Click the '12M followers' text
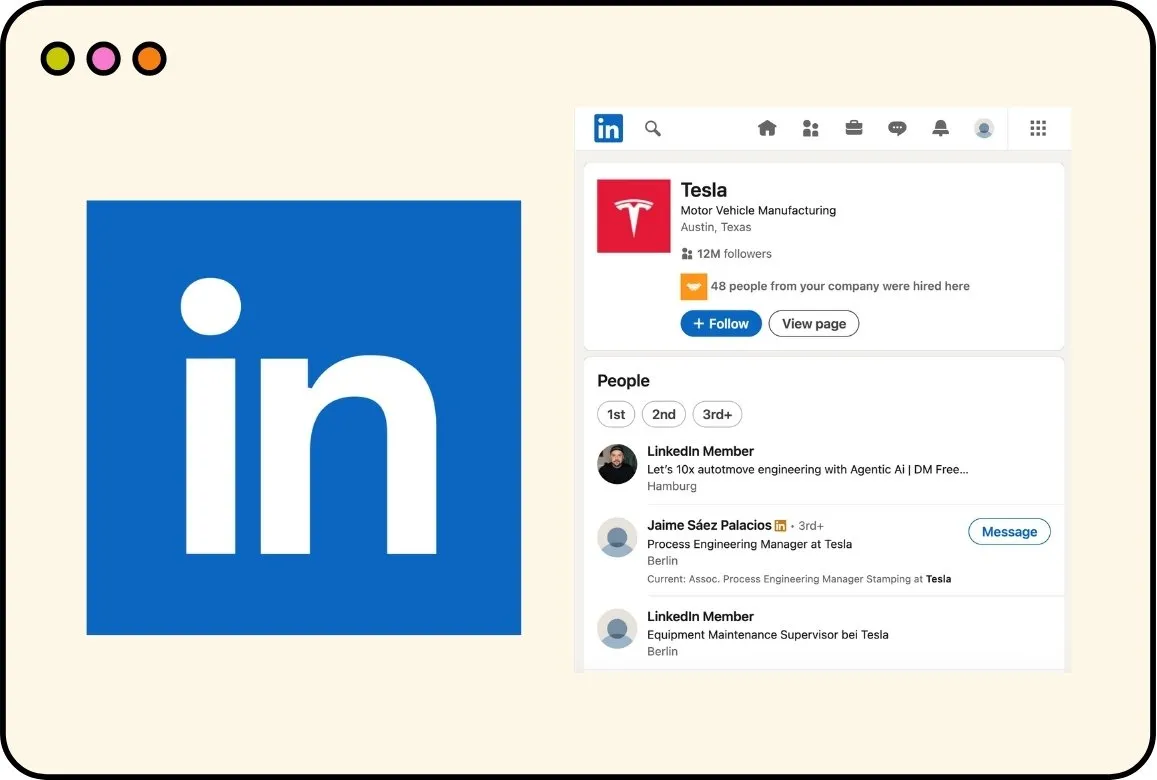This screenshot has width=1157, height=780. pos(734,254)
